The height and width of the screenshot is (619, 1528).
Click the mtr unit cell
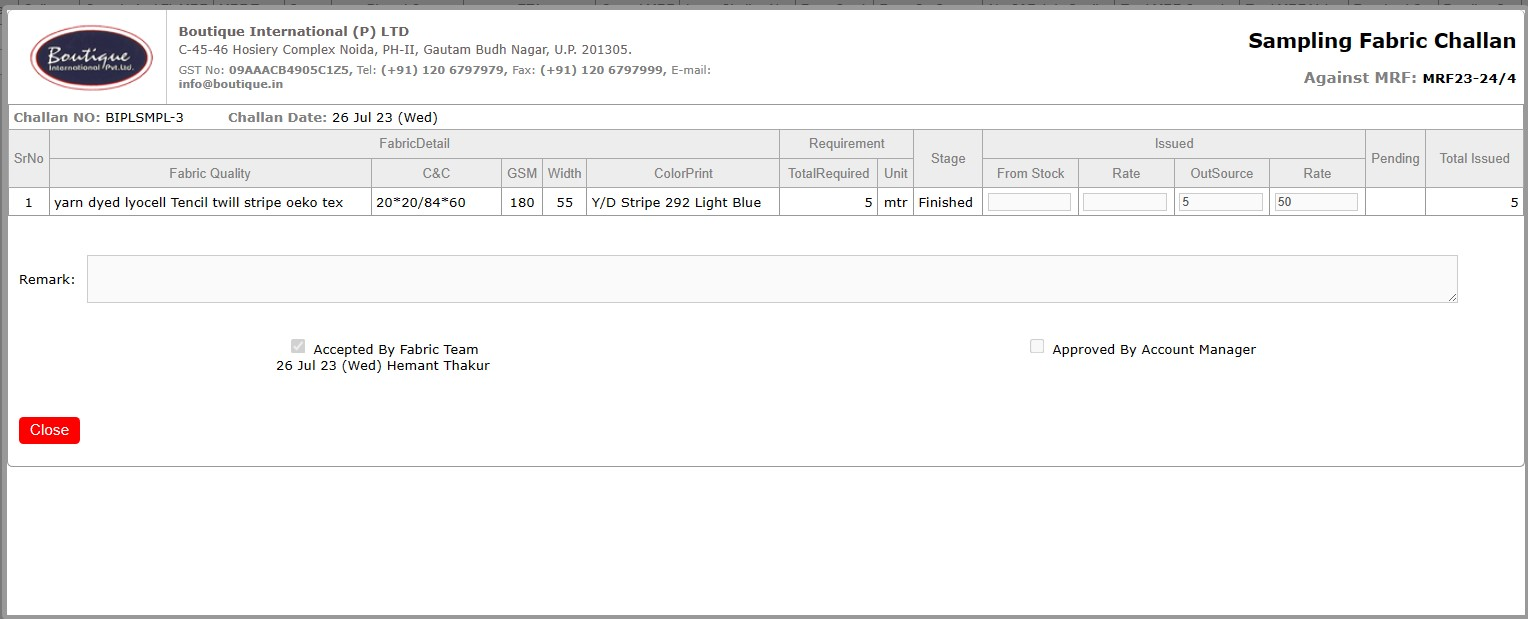coord(896,202)
